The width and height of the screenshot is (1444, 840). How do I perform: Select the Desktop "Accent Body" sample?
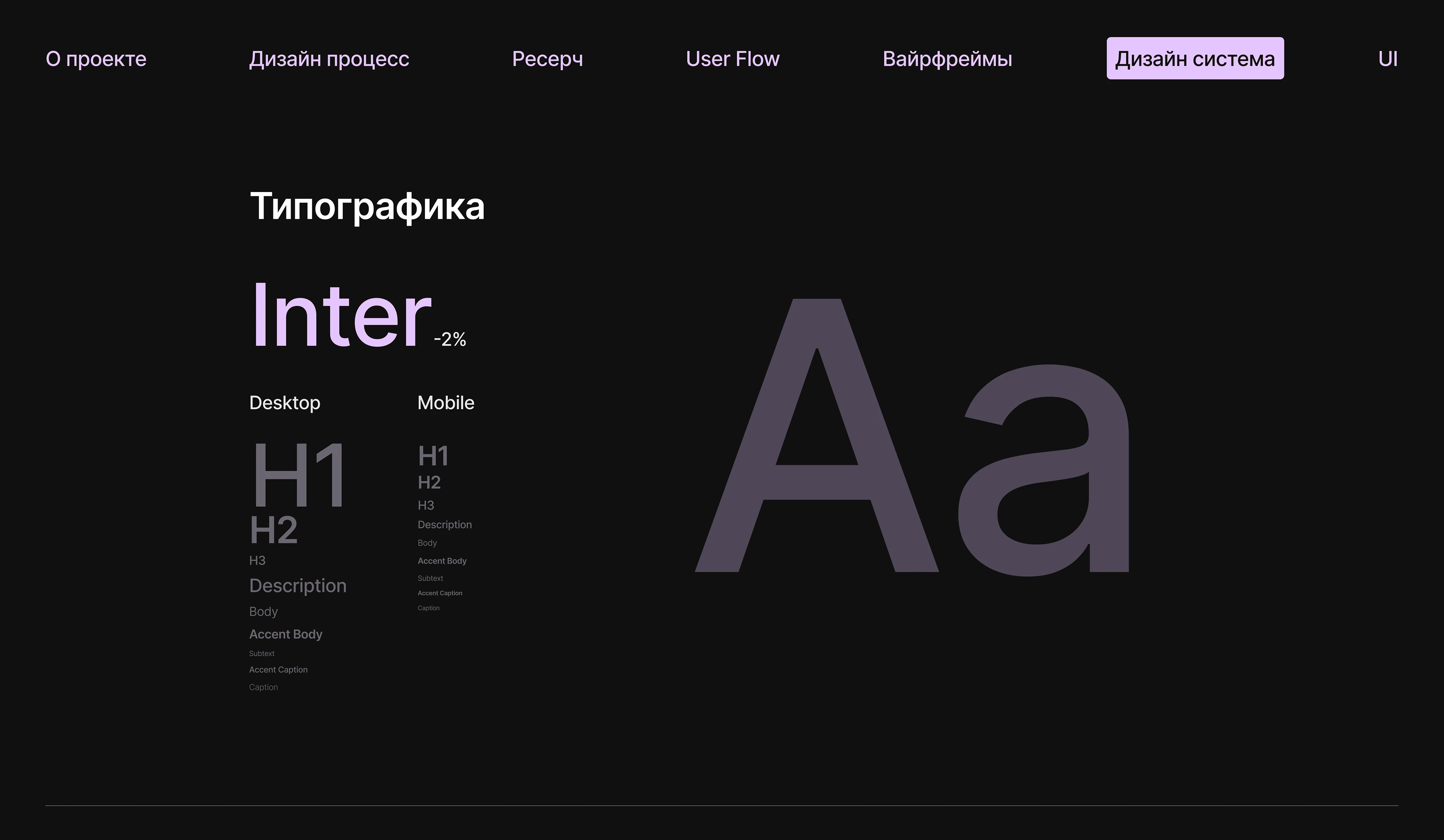[x=285, y=634]
